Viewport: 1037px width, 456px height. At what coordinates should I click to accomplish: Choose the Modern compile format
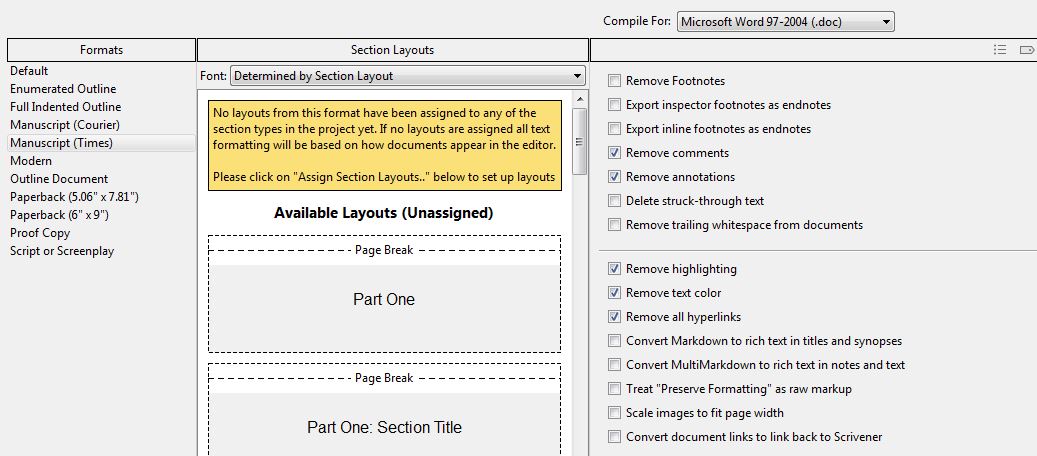pyautogui.click(x=31, y=161)
